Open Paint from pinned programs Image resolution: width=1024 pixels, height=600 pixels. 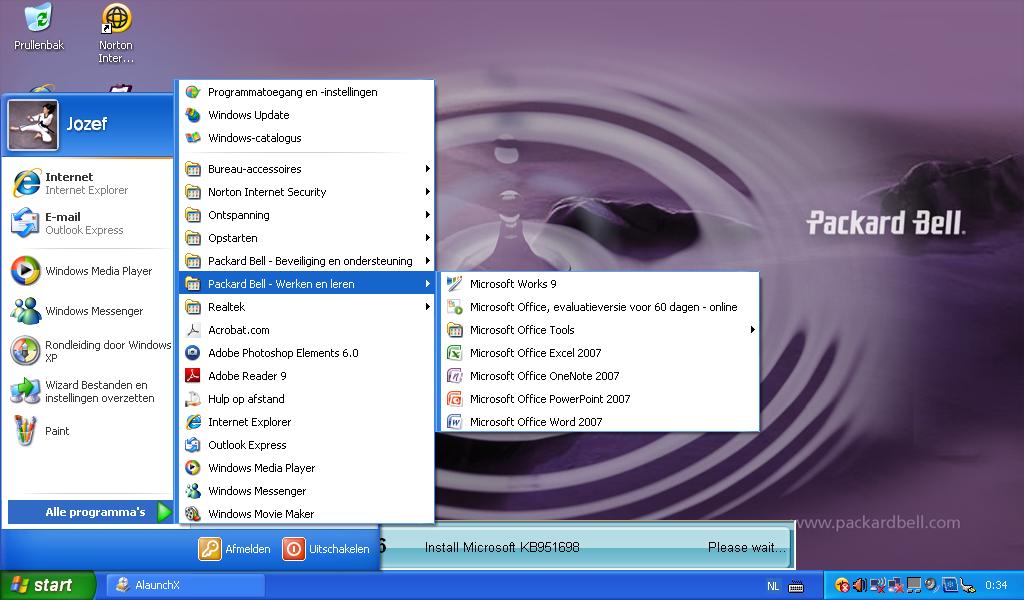point(57,431)
